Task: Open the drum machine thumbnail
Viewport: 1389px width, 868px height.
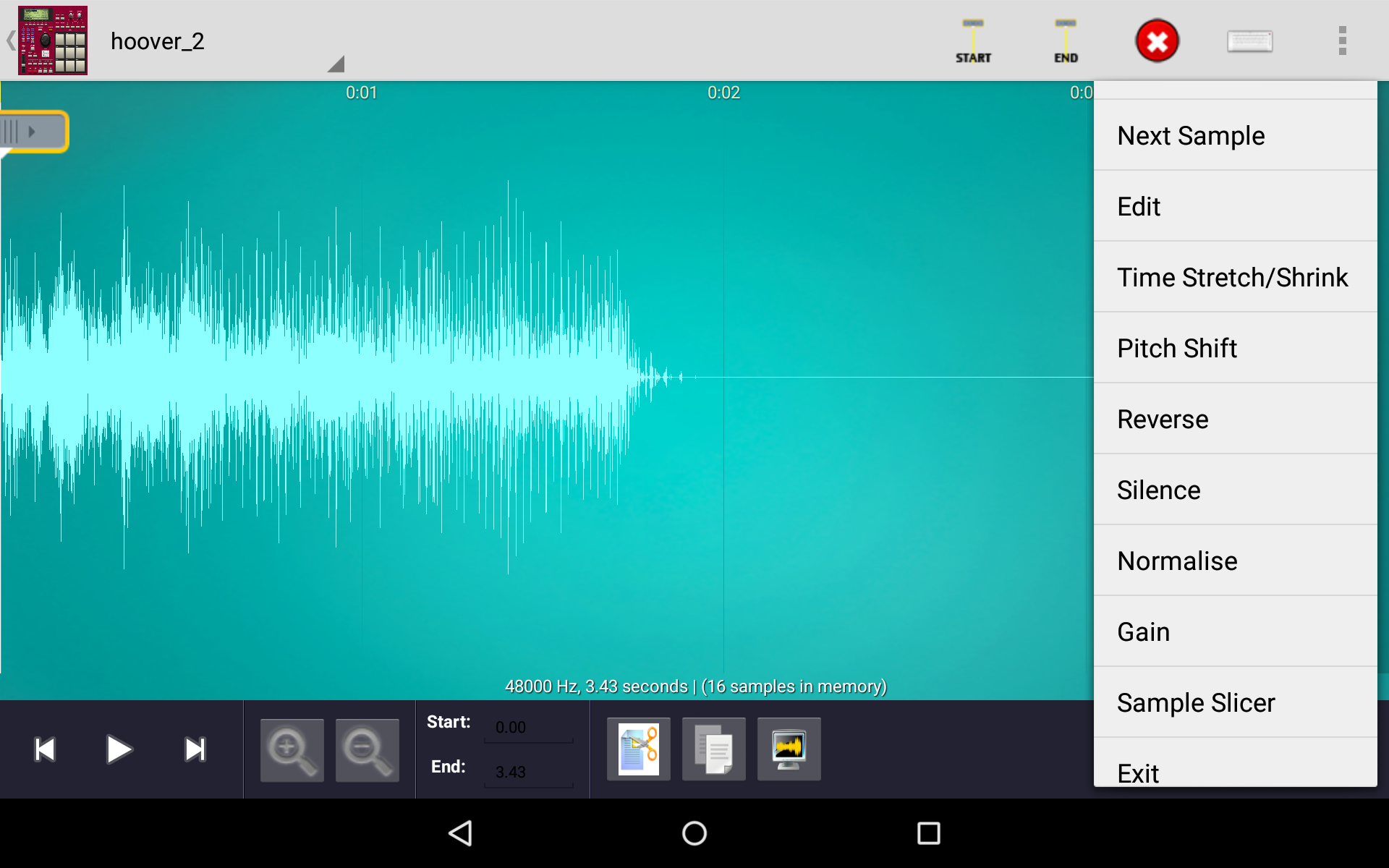Action: pyautogui.click(x=52, y=41)
